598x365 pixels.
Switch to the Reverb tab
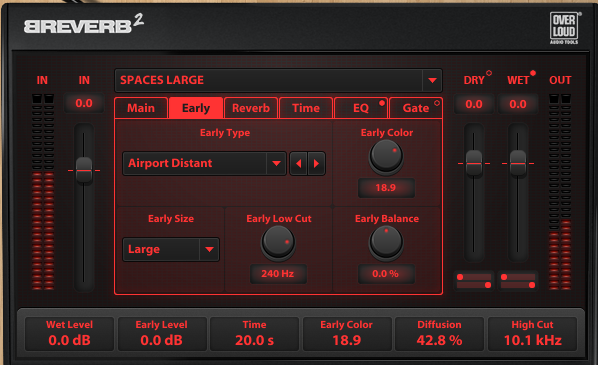coord(251,108)
